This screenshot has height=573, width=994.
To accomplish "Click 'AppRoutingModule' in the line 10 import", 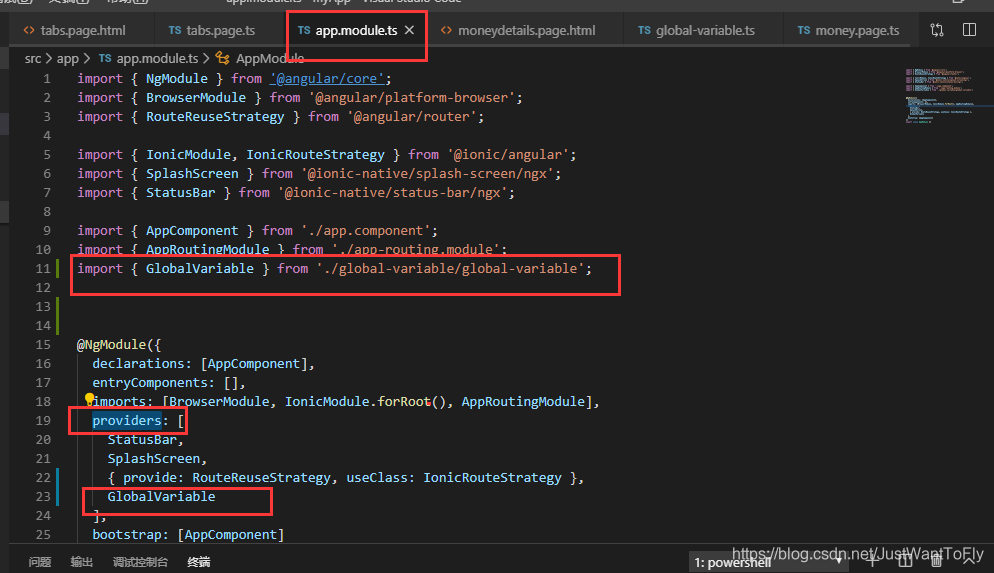I will (207, 250).
